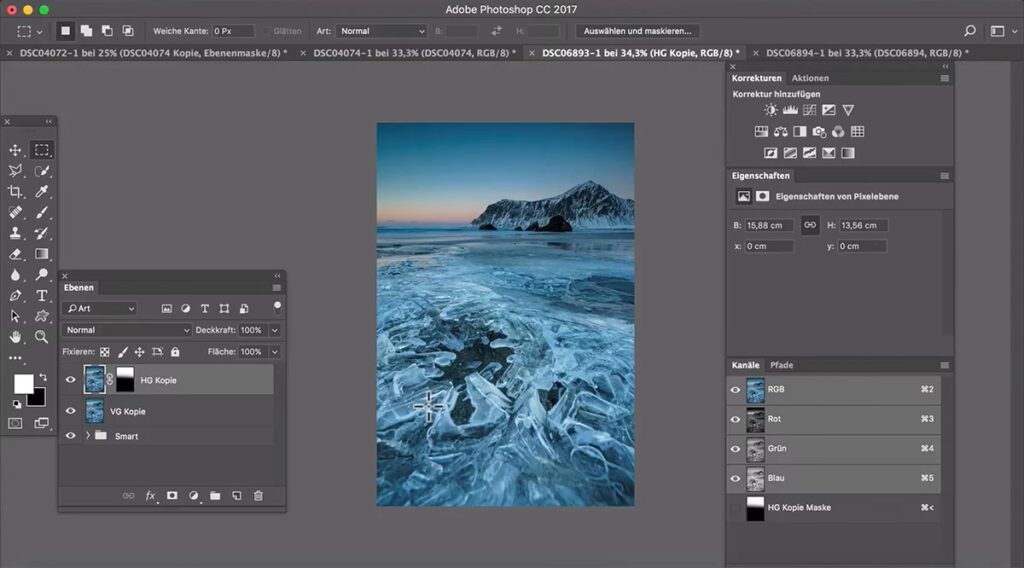The height and width of the screenshot is (568, 1024).
Task: Choose the Type tool
Action: 42,296
